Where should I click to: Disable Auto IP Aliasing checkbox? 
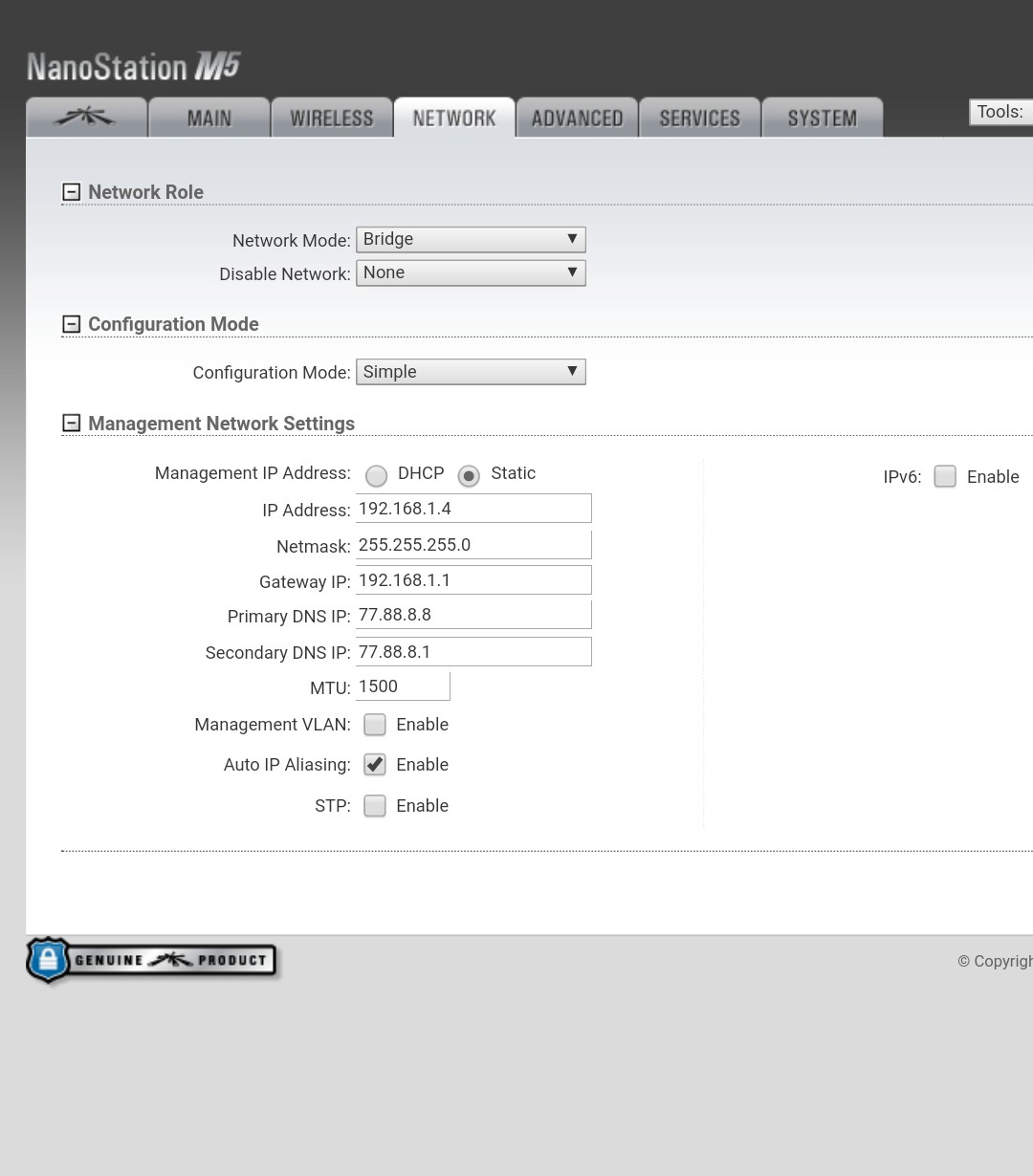click(x=375, y=765)
